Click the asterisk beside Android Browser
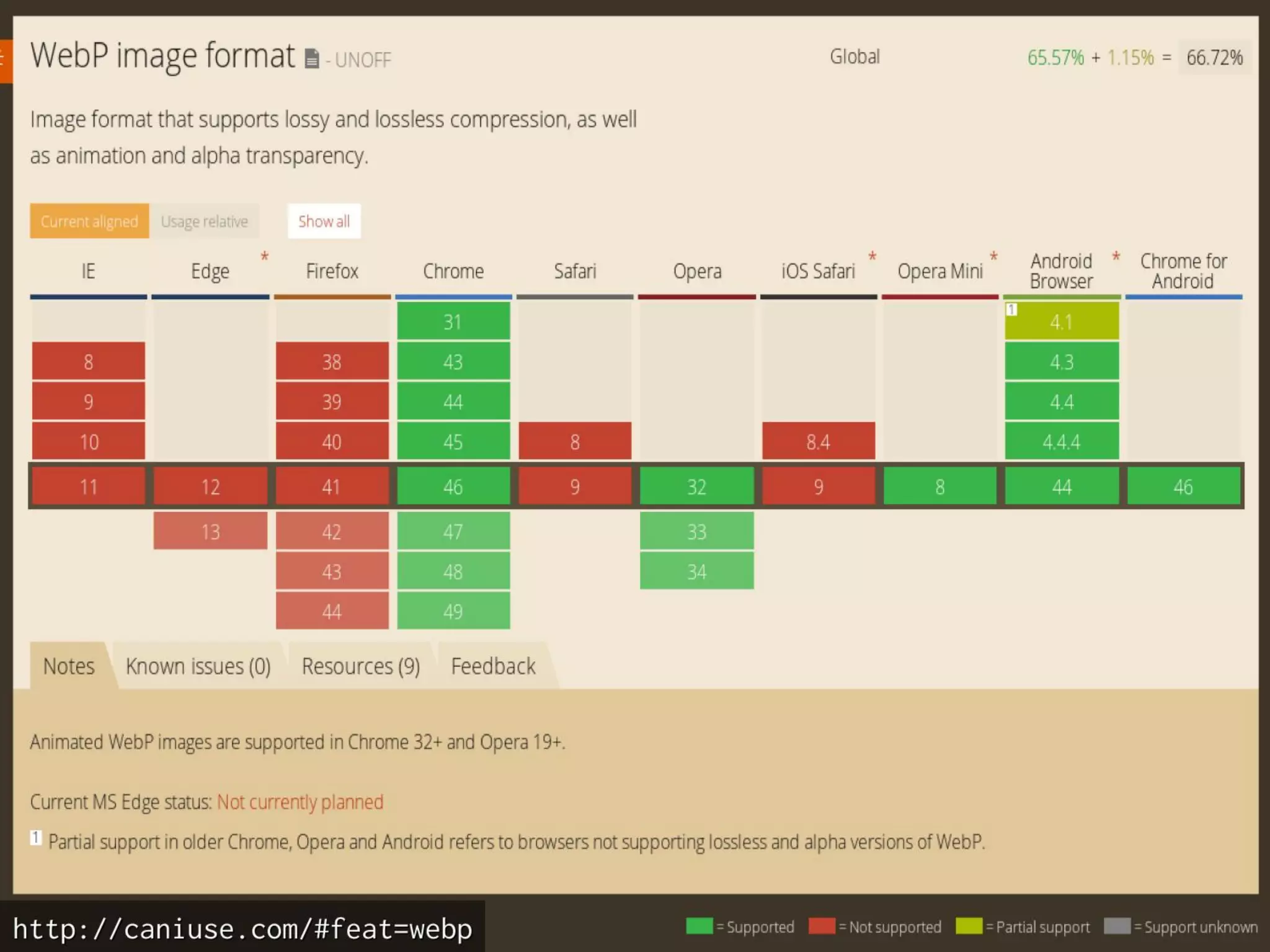This screenshot has height=952, width=1270. pyautogui.click(x=1116, y=257)
